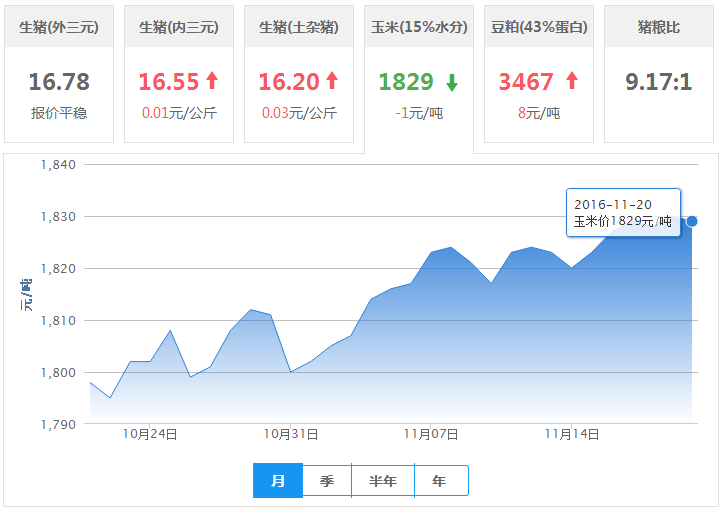Screen dimensions: 723x513
Task: Switch chart range to 季
Action: [x=327, y=481]
